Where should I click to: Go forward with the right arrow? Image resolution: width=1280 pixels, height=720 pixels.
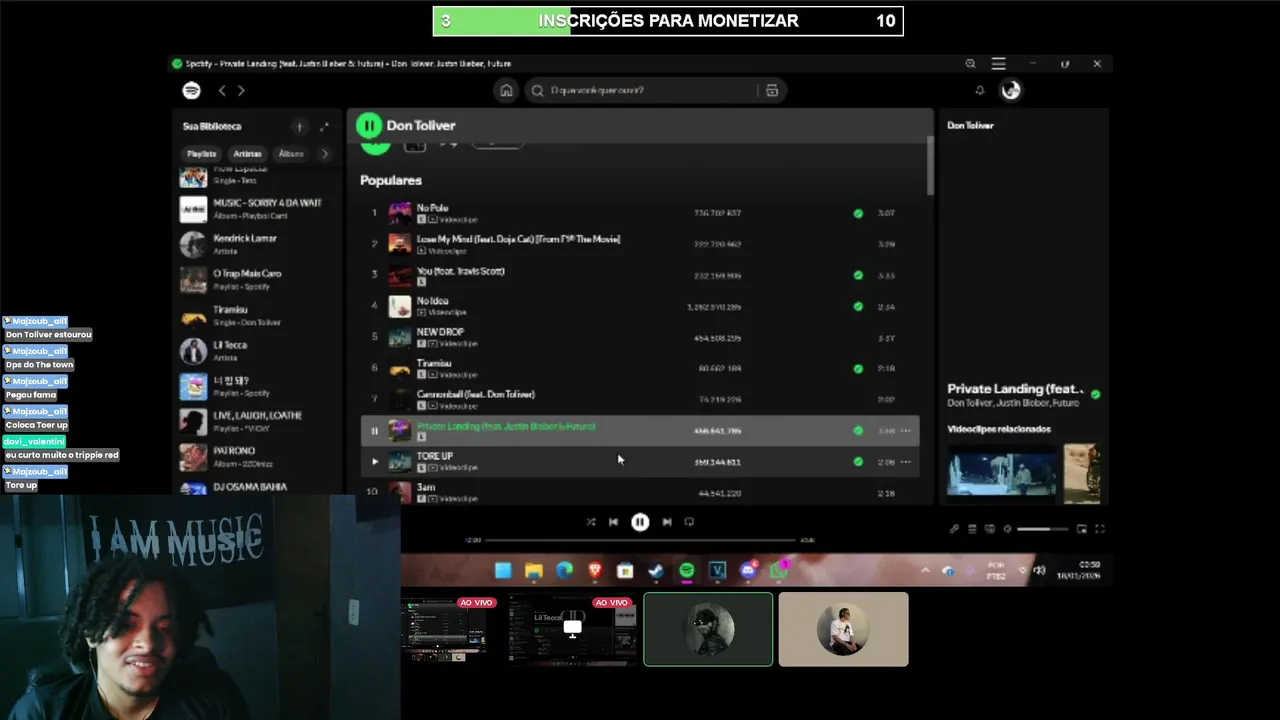(241, 90)
